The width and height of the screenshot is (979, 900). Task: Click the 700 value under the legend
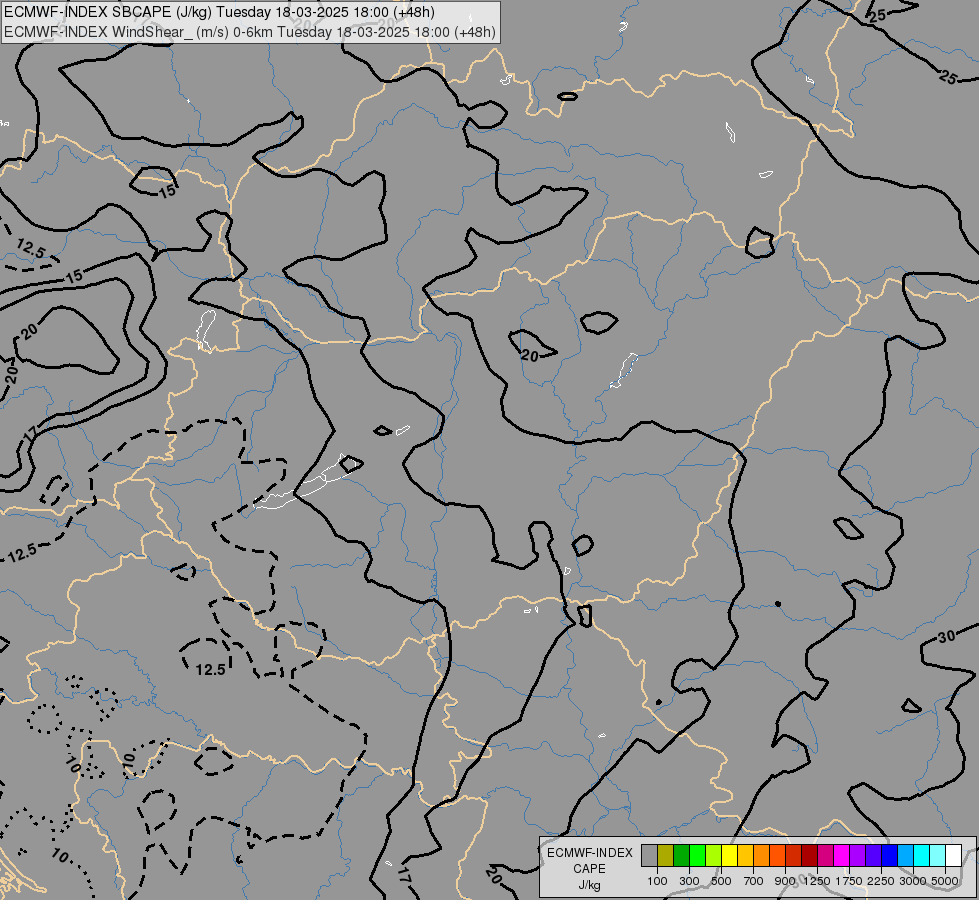tap(754, 881)
